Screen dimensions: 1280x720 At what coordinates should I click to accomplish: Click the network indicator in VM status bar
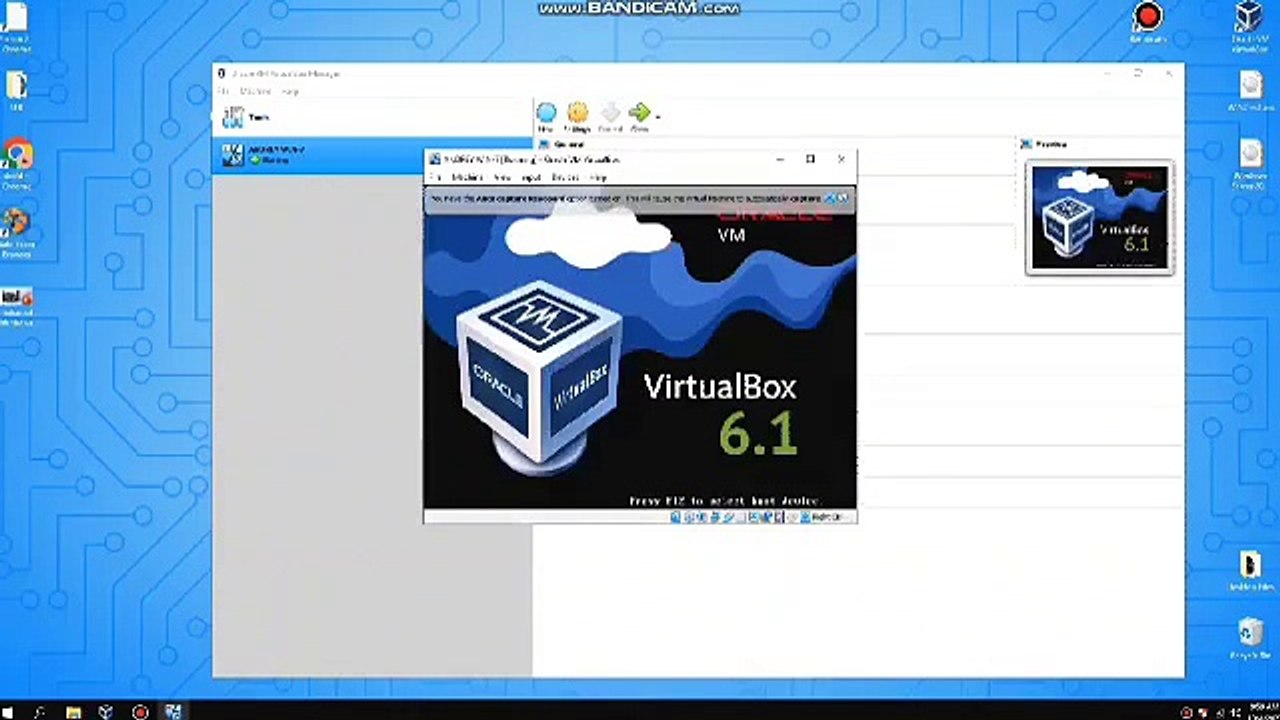714,517
